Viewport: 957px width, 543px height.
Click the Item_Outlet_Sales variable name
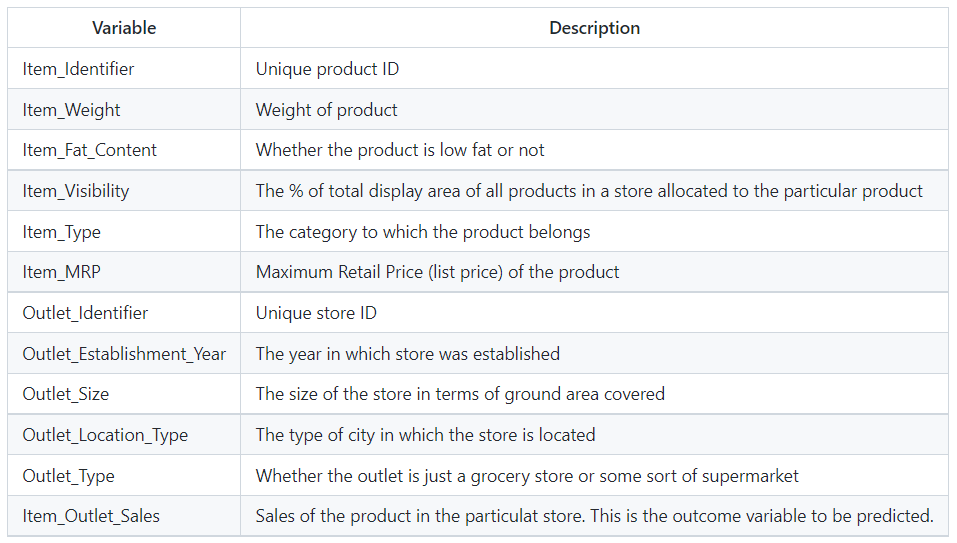pos(91,516)
